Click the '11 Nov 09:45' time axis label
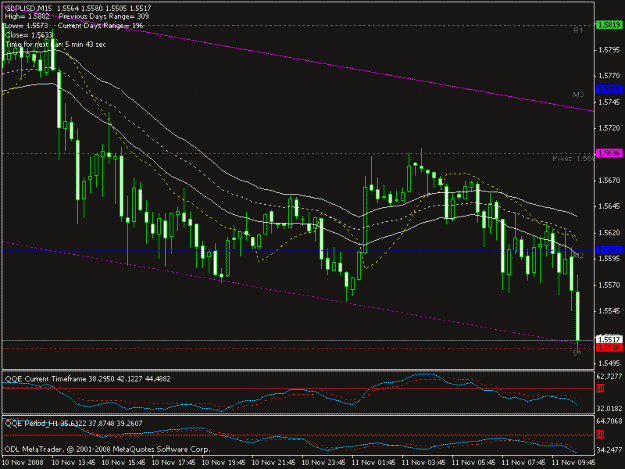 tap(574, 463)
